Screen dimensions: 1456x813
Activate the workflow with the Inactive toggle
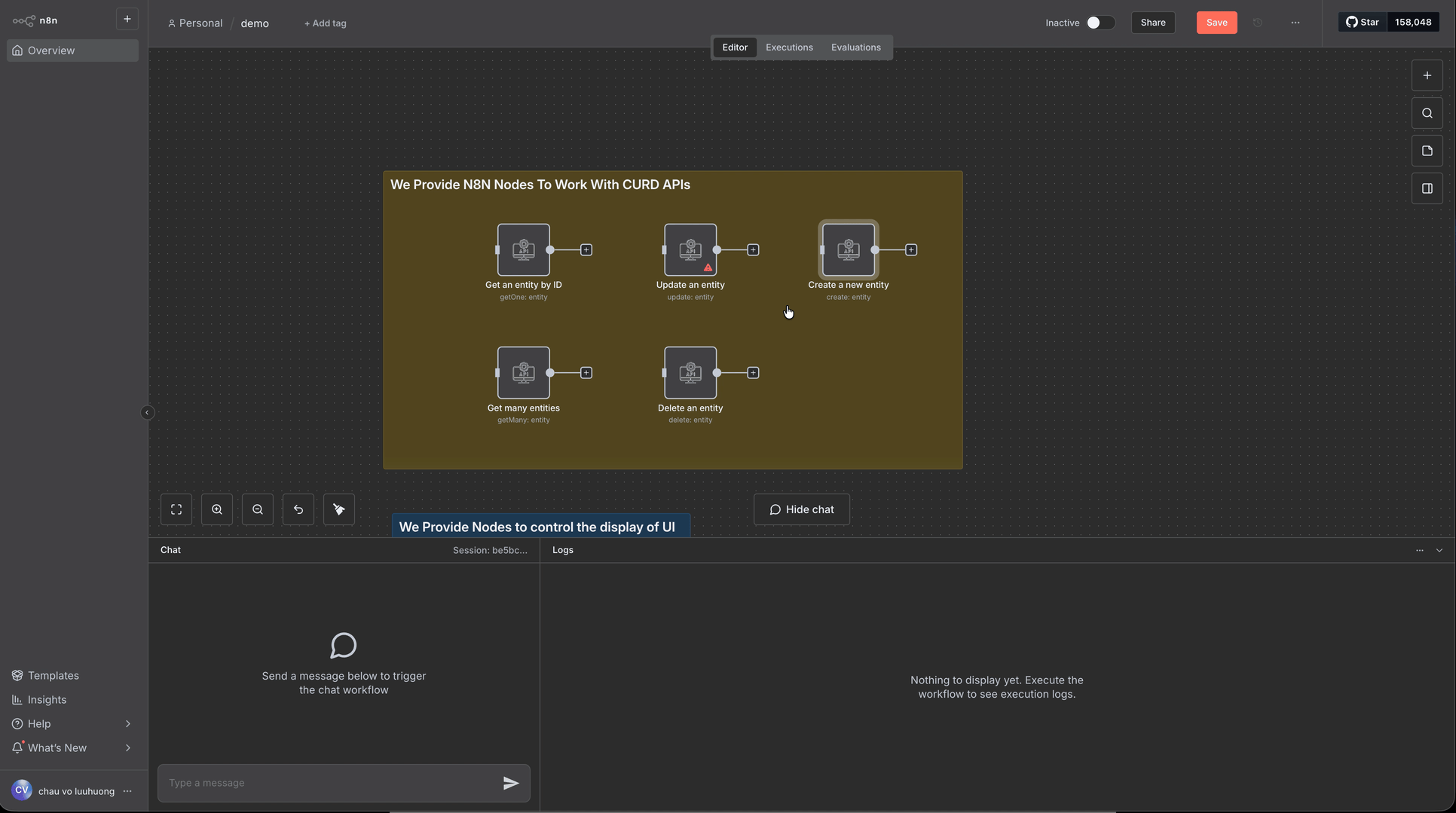pos(1100,23)
